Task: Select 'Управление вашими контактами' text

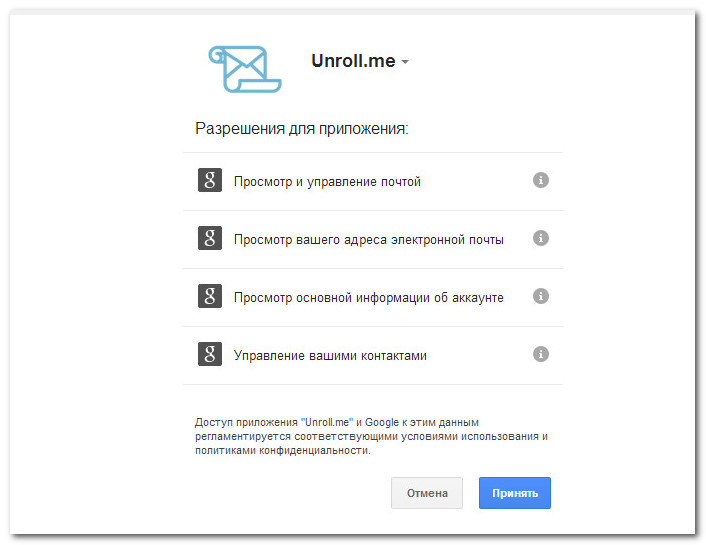Action: (330, 355)
